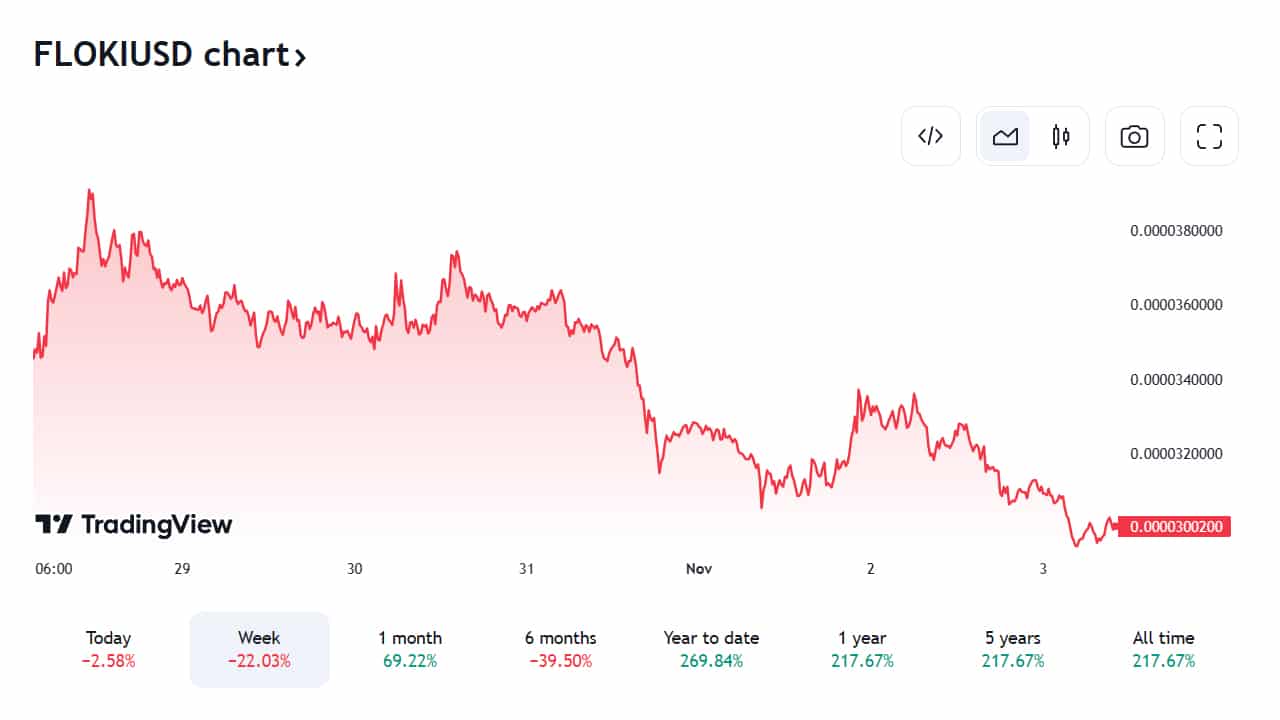Click the current price label 0.0000300200
The width and height of the screenshot is (1280, 720).
pyautogui.click(x=1174, y=527)
